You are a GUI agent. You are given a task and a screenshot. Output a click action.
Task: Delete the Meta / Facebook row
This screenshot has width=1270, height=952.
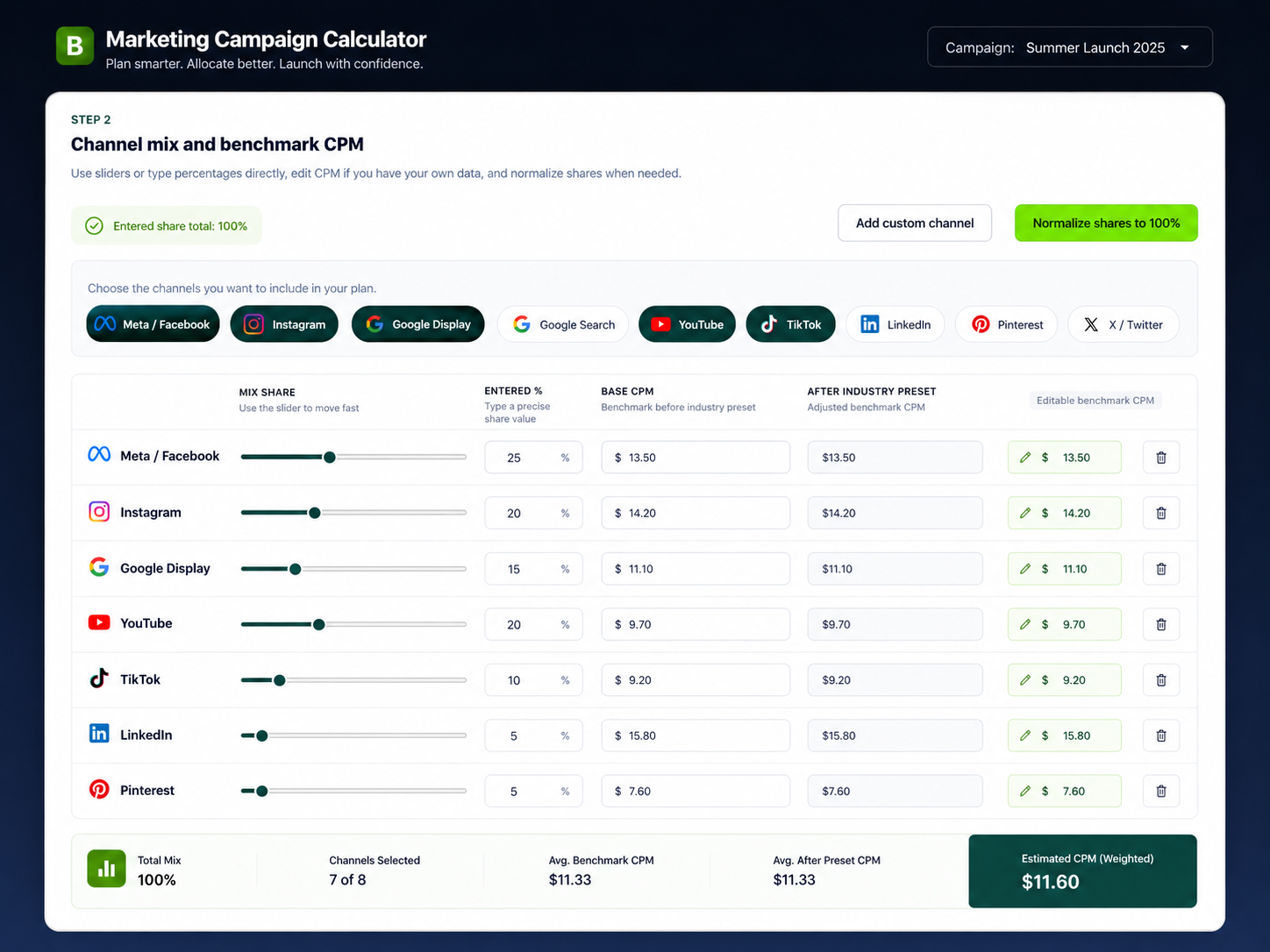point(1161,458)
